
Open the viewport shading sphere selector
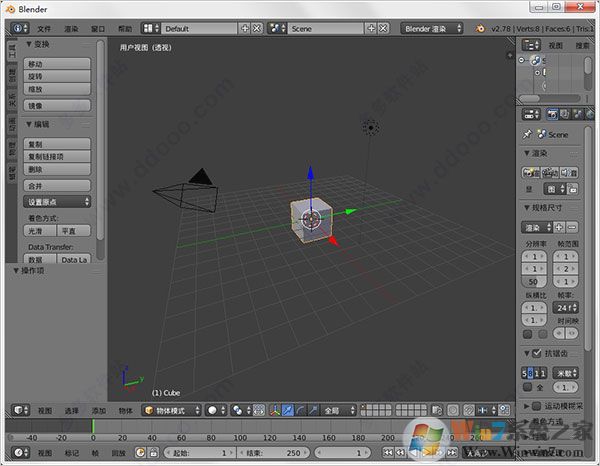pos(215,410)
